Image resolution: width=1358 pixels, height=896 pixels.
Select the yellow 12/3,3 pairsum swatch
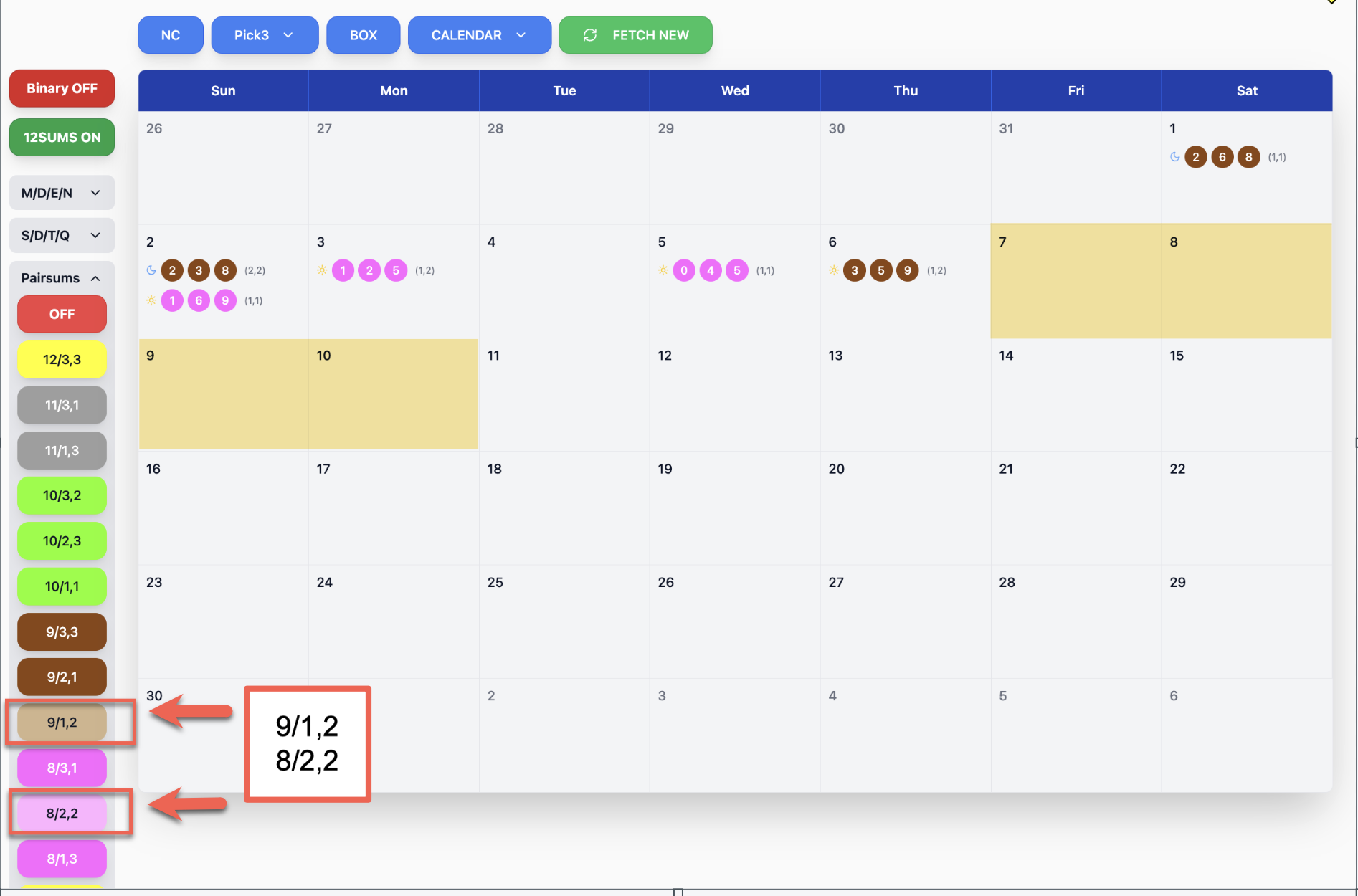pyautogui.click(x=62, y=359)
